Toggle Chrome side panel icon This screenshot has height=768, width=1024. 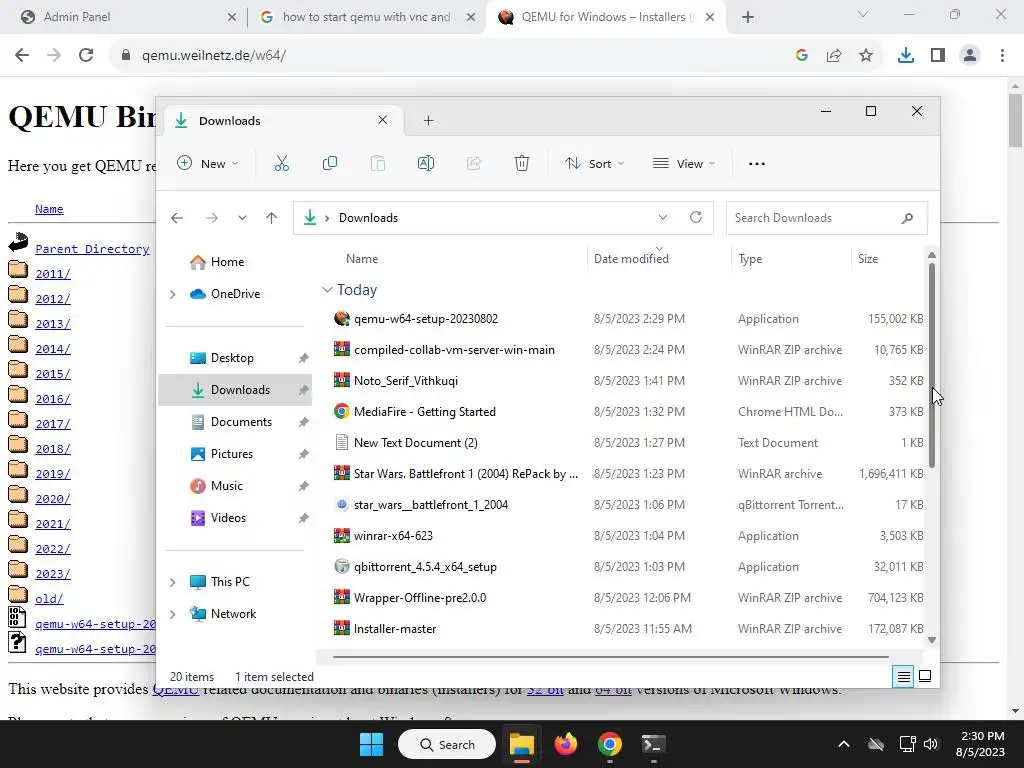(938, 56)
